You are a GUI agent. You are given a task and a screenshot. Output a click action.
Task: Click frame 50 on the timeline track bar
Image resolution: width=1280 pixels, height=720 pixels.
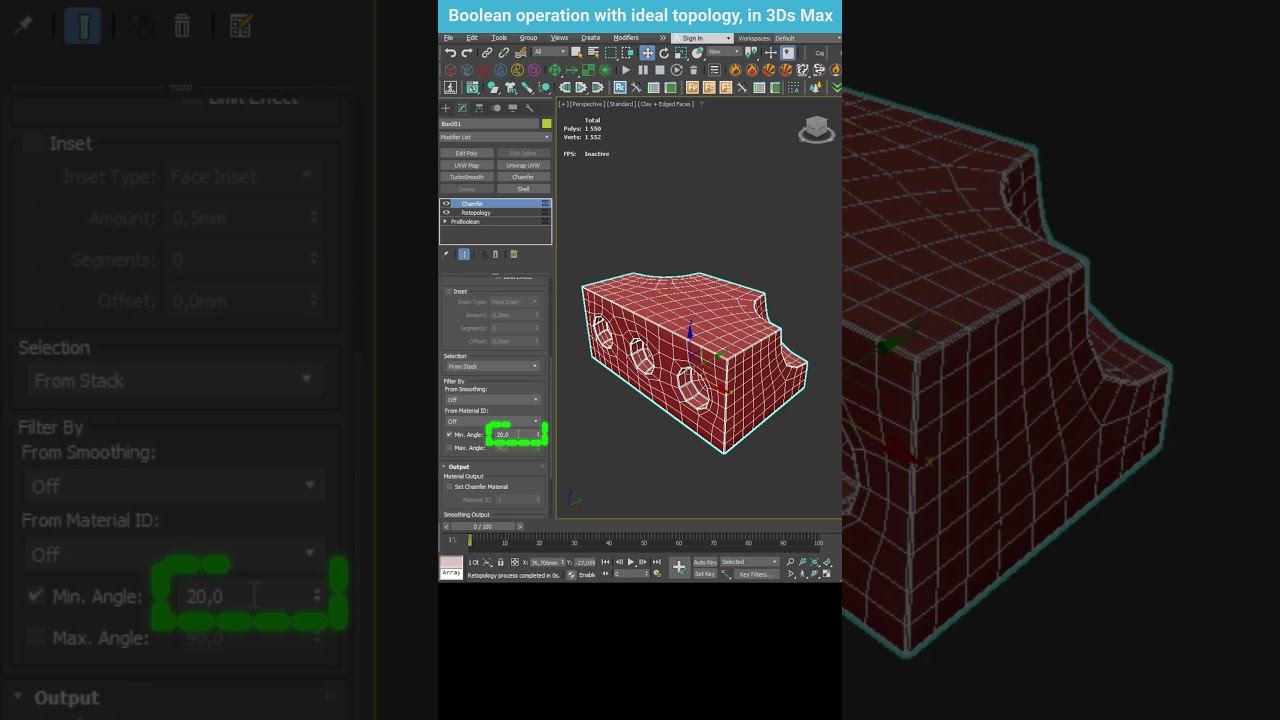[x=644, y=545]
